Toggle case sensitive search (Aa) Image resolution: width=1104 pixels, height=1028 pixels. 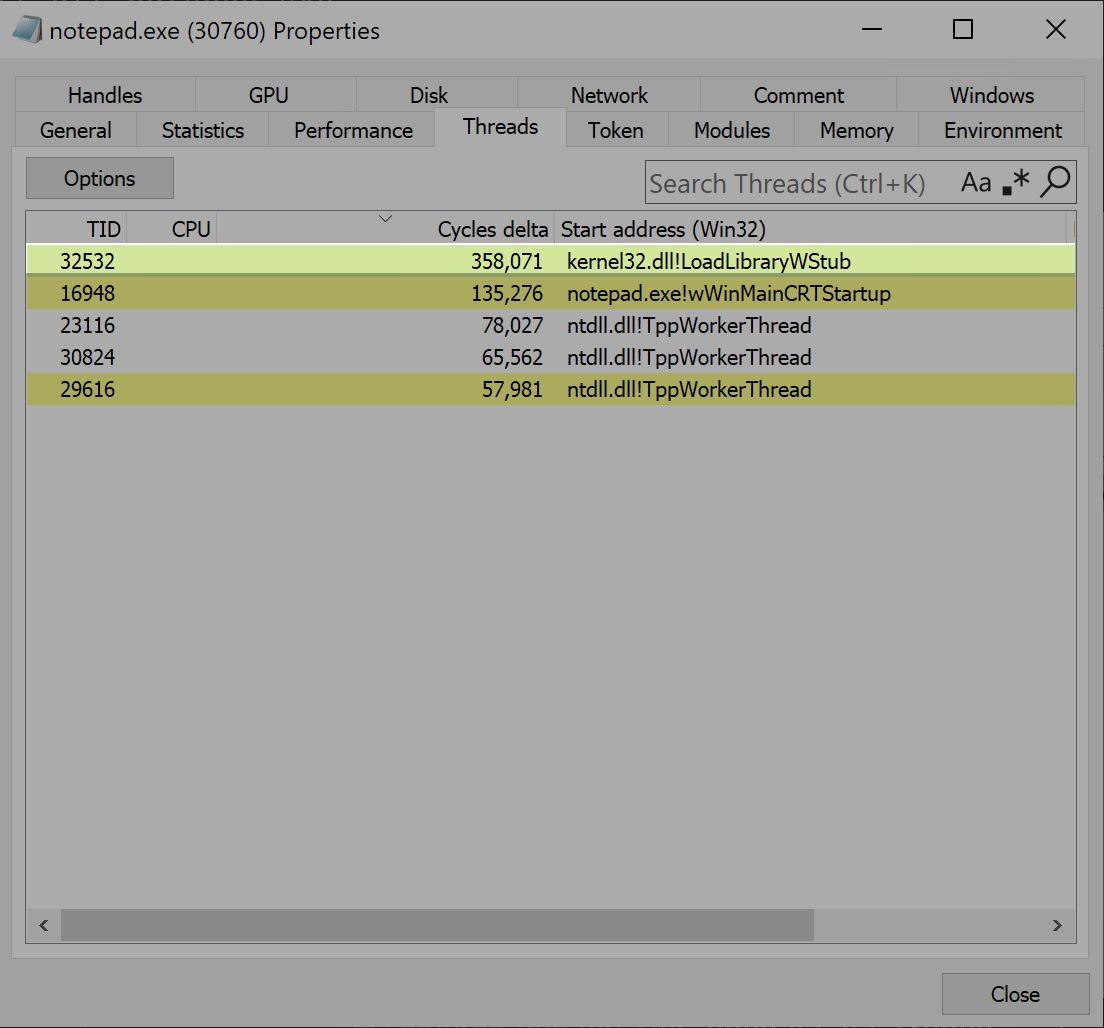pos(976,183)
